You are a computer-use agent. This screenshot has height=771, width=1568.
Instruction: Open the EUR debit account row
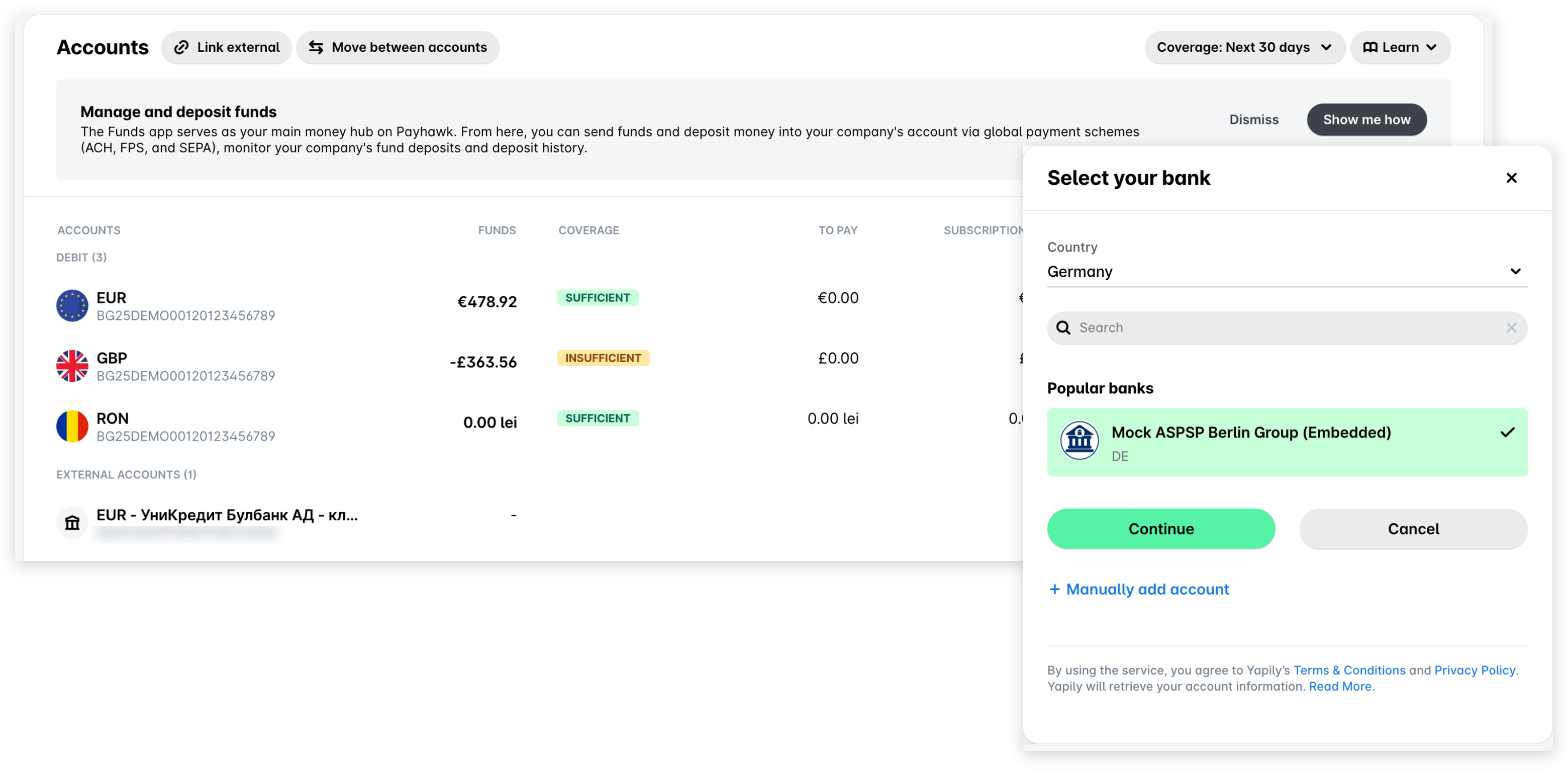click(x=539, y=305)
